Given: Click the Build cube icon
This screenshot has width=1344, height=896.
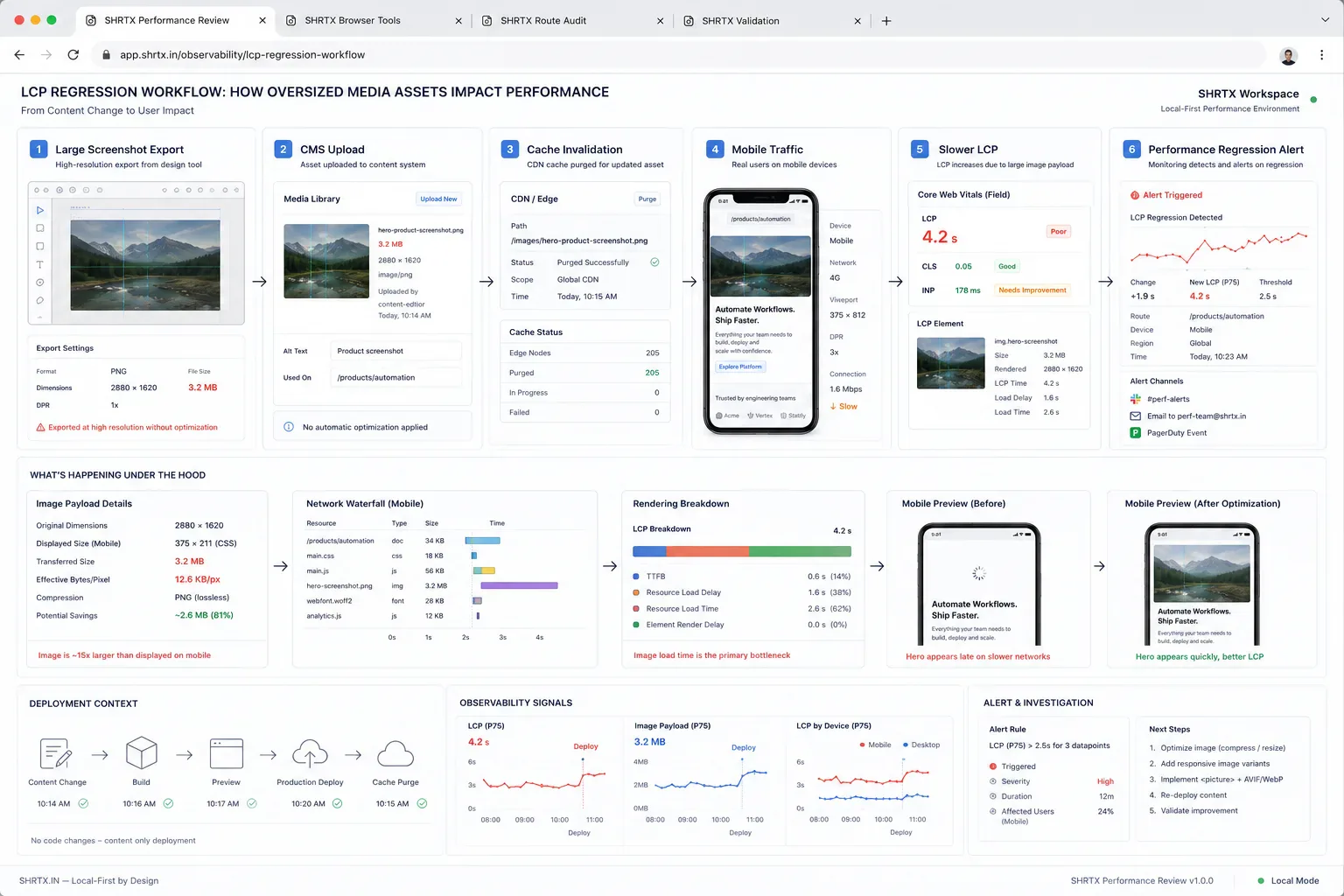Looking at the screenshot, I should pos(141,753).
